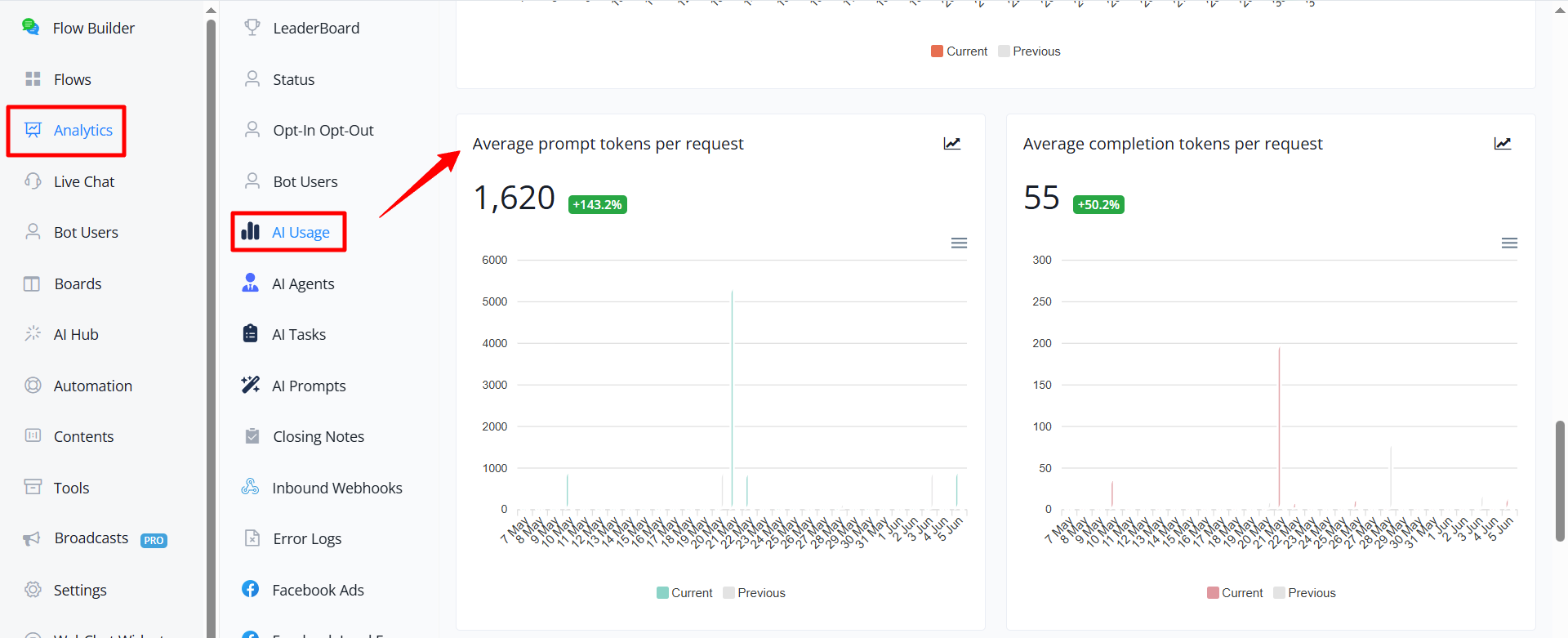Toggle Previous series in prompt tokens legend
1568x638 pixels.
click(x=754, y=593)
